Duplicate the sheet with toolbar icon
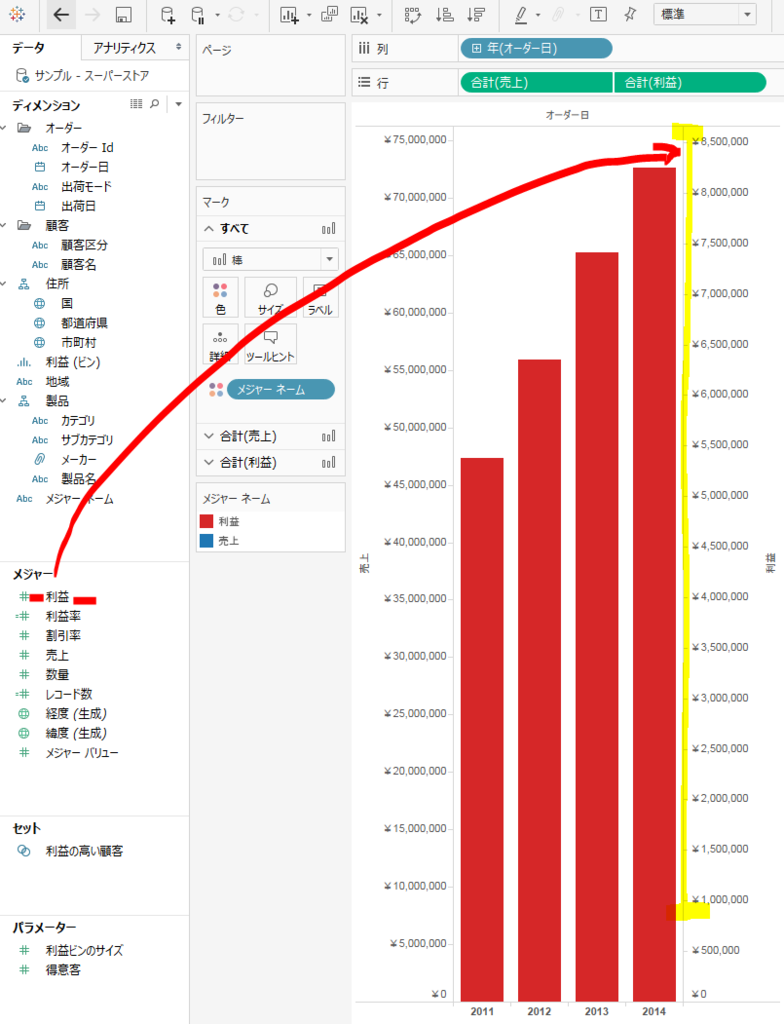Screen dimensions: 784x1024 point(330,14)
